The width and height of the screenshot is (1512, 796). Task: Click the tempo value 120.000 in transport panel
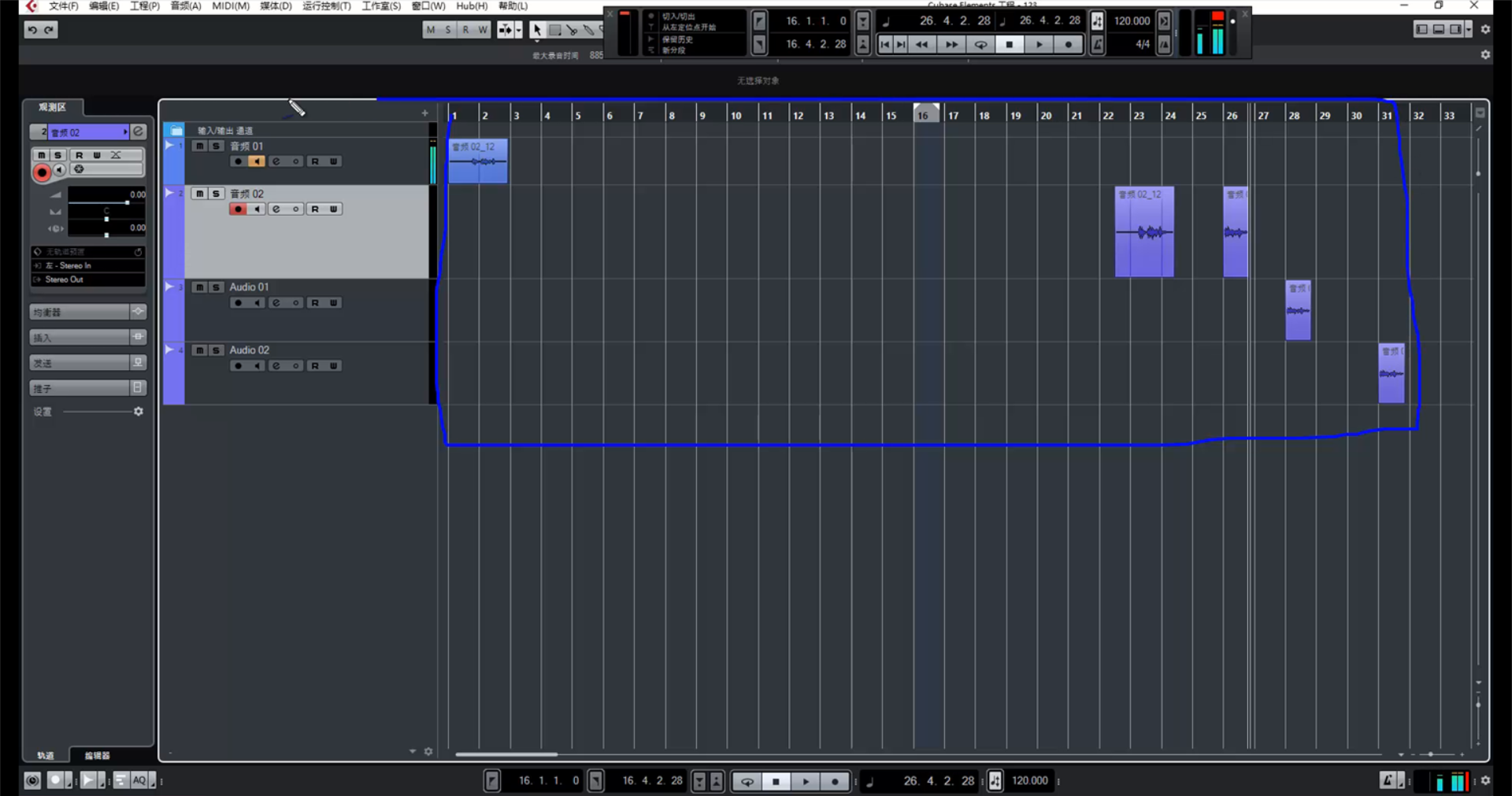click(x=1132, y=21)
